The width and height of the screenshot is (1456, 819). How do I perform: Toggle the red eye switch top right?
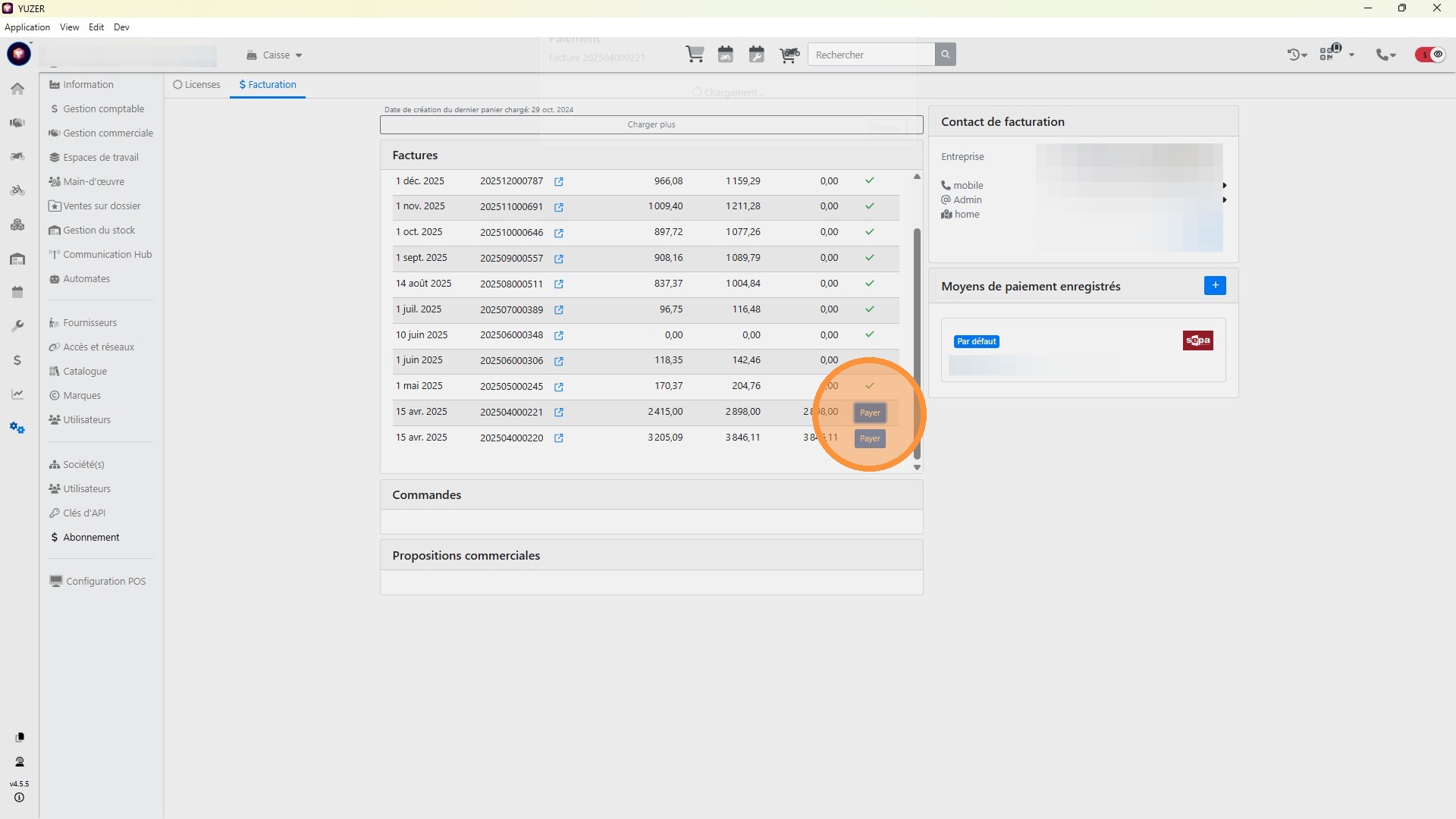1429,55
